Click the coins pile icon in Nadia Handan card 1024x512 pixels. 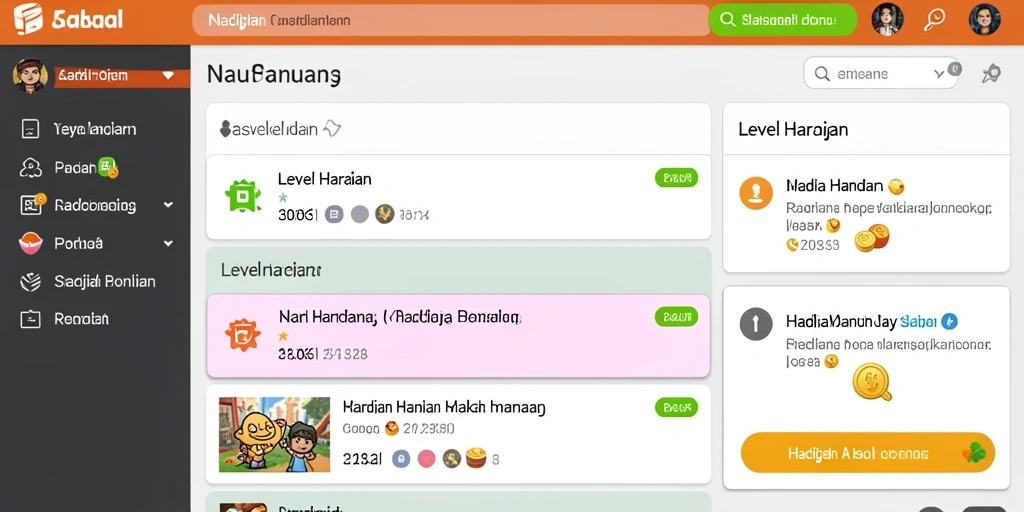tap(872, 238)
